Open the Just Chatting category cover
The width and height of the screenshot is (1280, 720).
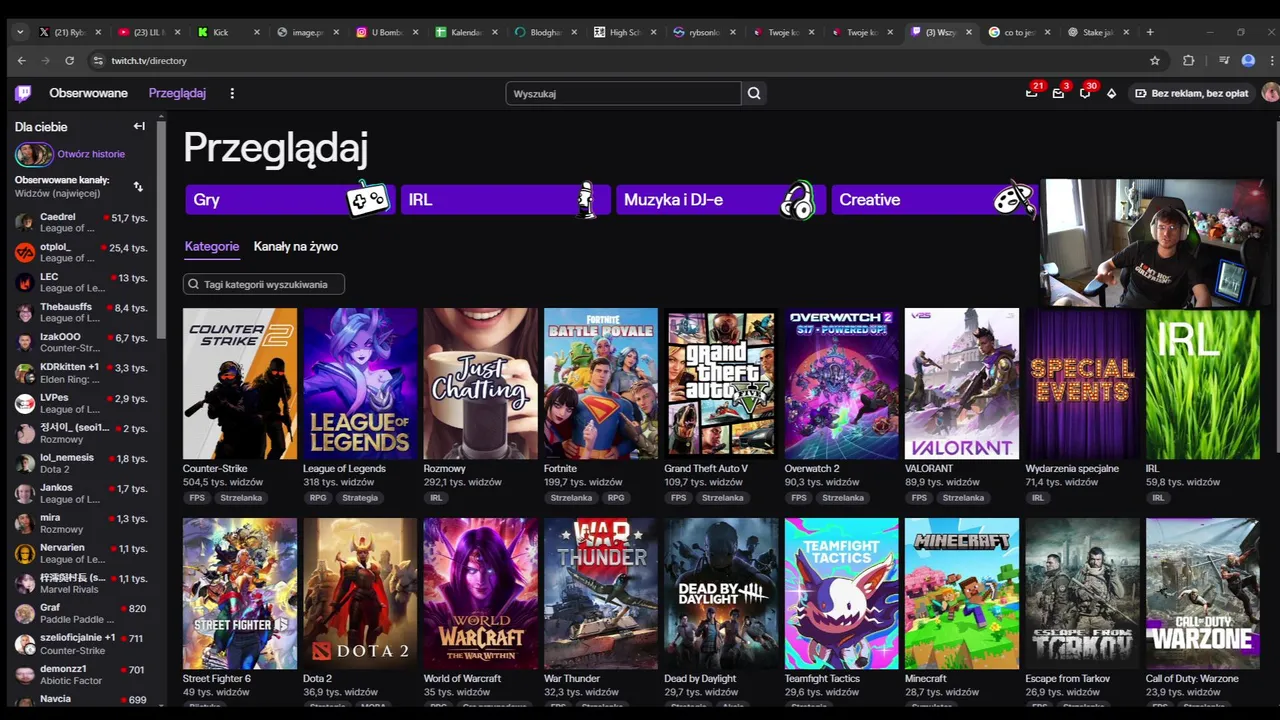[480, 383]
